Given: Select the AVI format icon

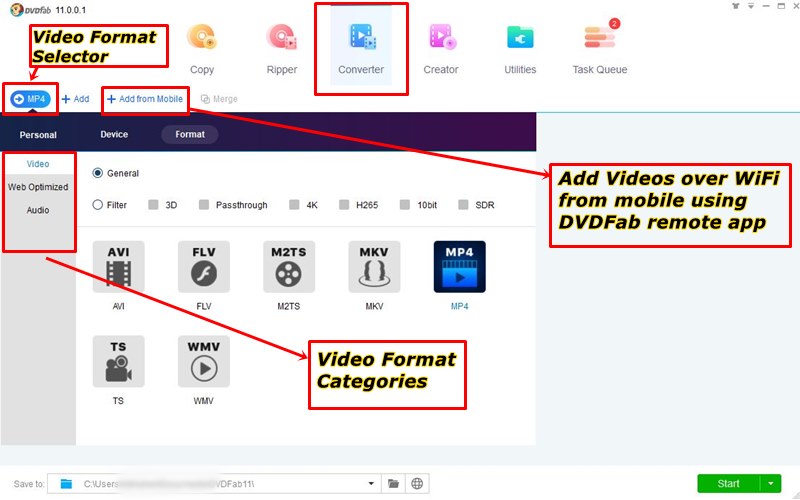Looking at the screenshot, I should pyautogui.click(x=118, y=267).
